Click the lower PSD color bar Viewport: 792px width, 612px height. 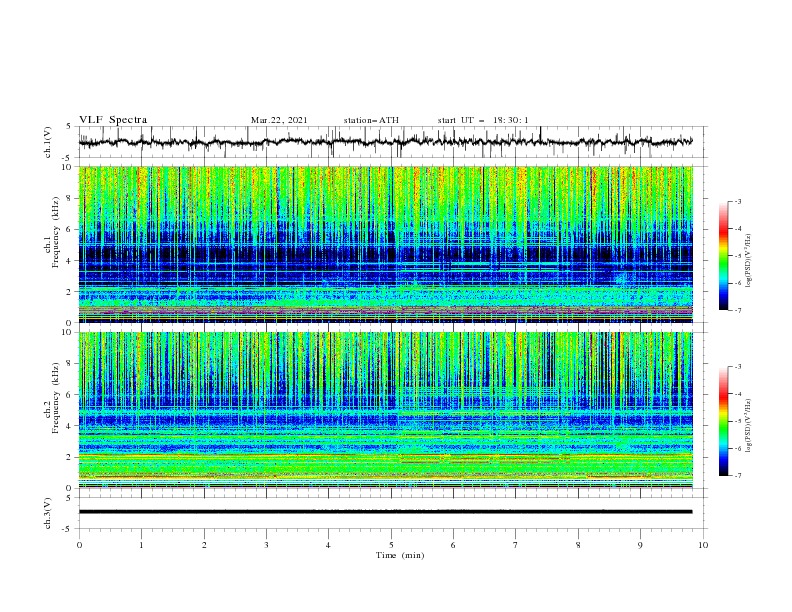pos(724,421)
